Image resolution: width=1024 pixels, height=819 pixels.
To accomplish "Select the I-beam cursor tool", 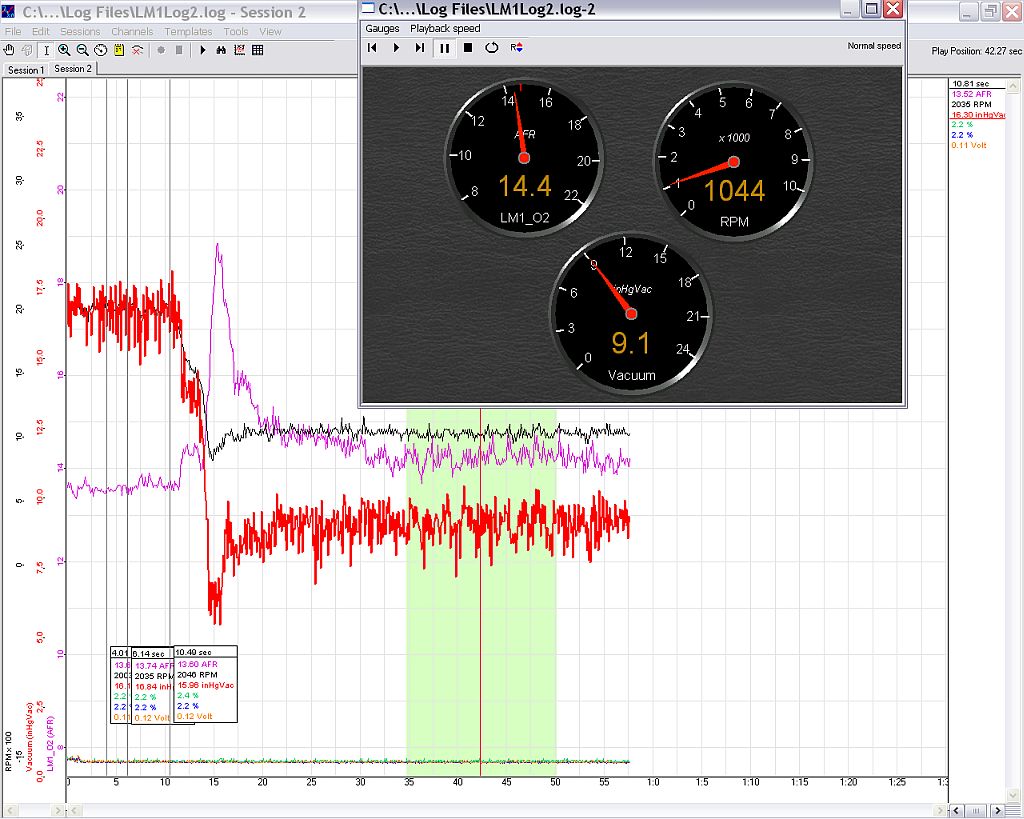I will tap(46, 50).
